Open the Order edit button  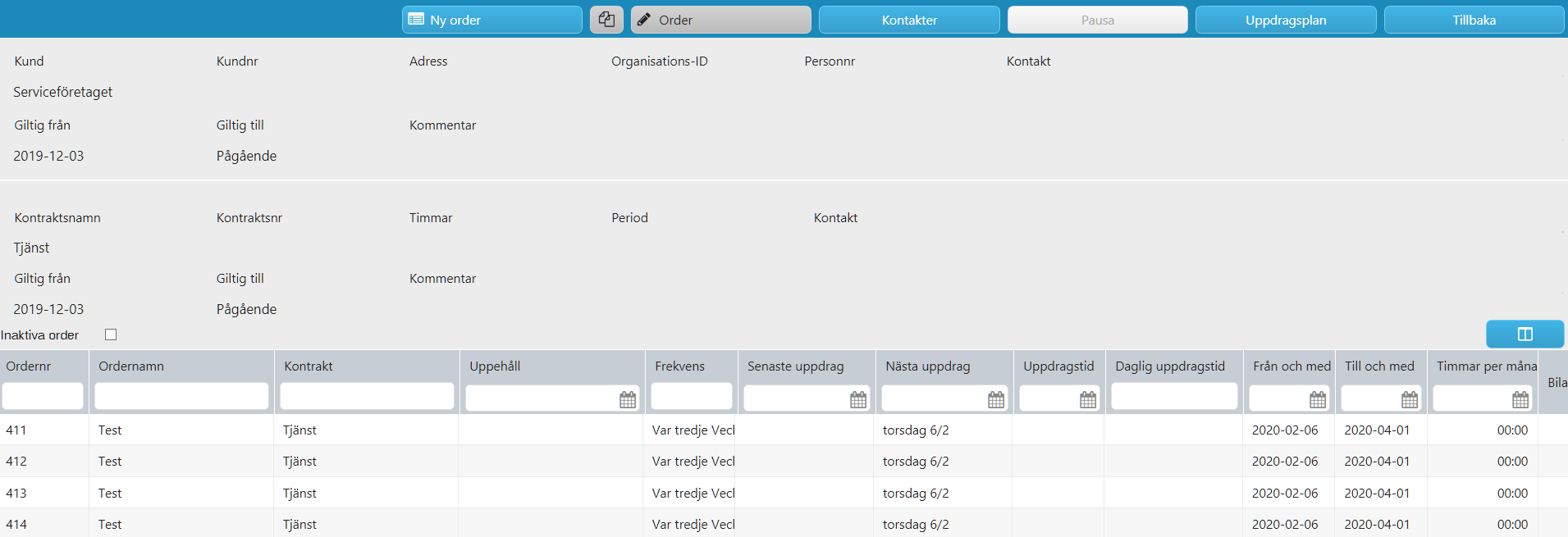pos(721,20)
